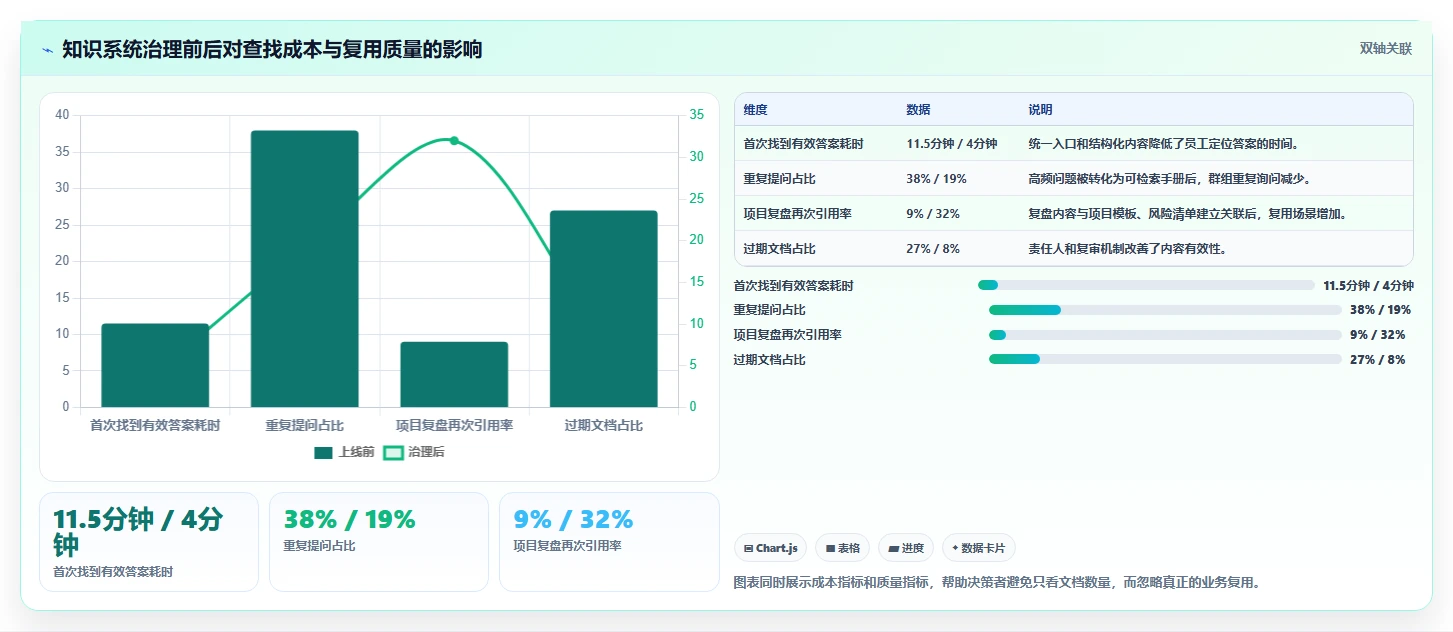The width and height of the screenshot is (1453, 632).
Task: Click the footer note starting 图表同时展示
Action: [997, 582]
